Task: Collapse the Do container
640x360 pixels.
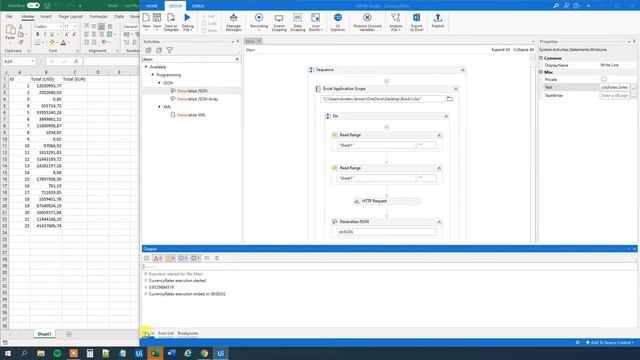Action: pyautogui.click(x=446, y=117)
